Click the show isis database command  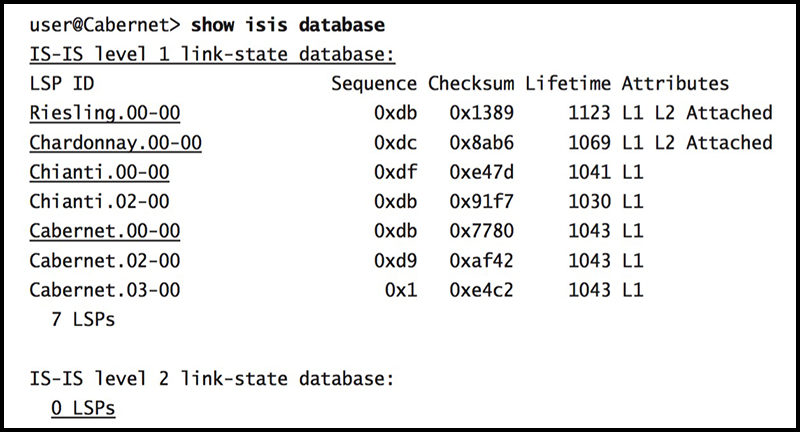[288, 24]
